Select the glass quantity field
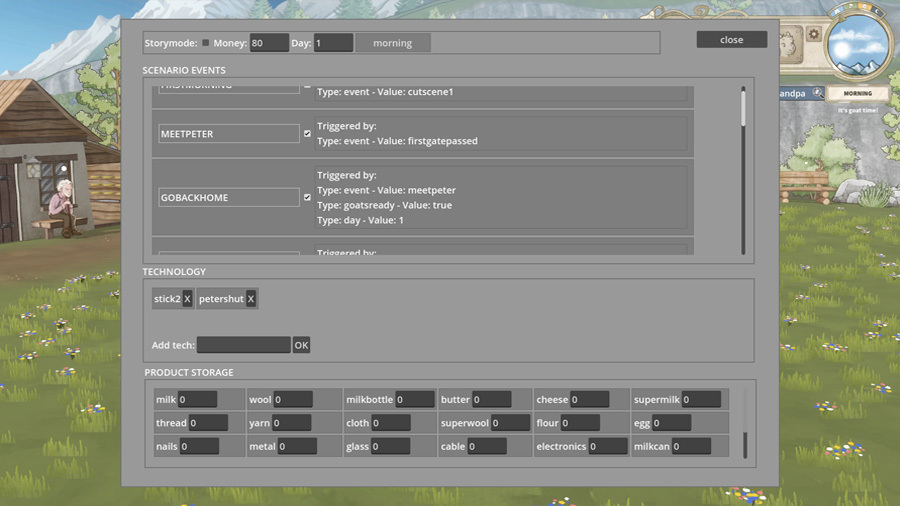Image resolution: width=900 pixels, height=506 pixels. point(390,446)
